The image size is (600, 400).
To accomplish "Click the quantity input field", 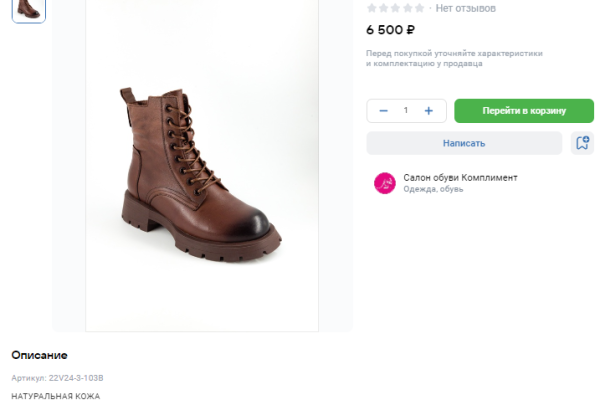I will pyautogui.click(x=406, y=111).
